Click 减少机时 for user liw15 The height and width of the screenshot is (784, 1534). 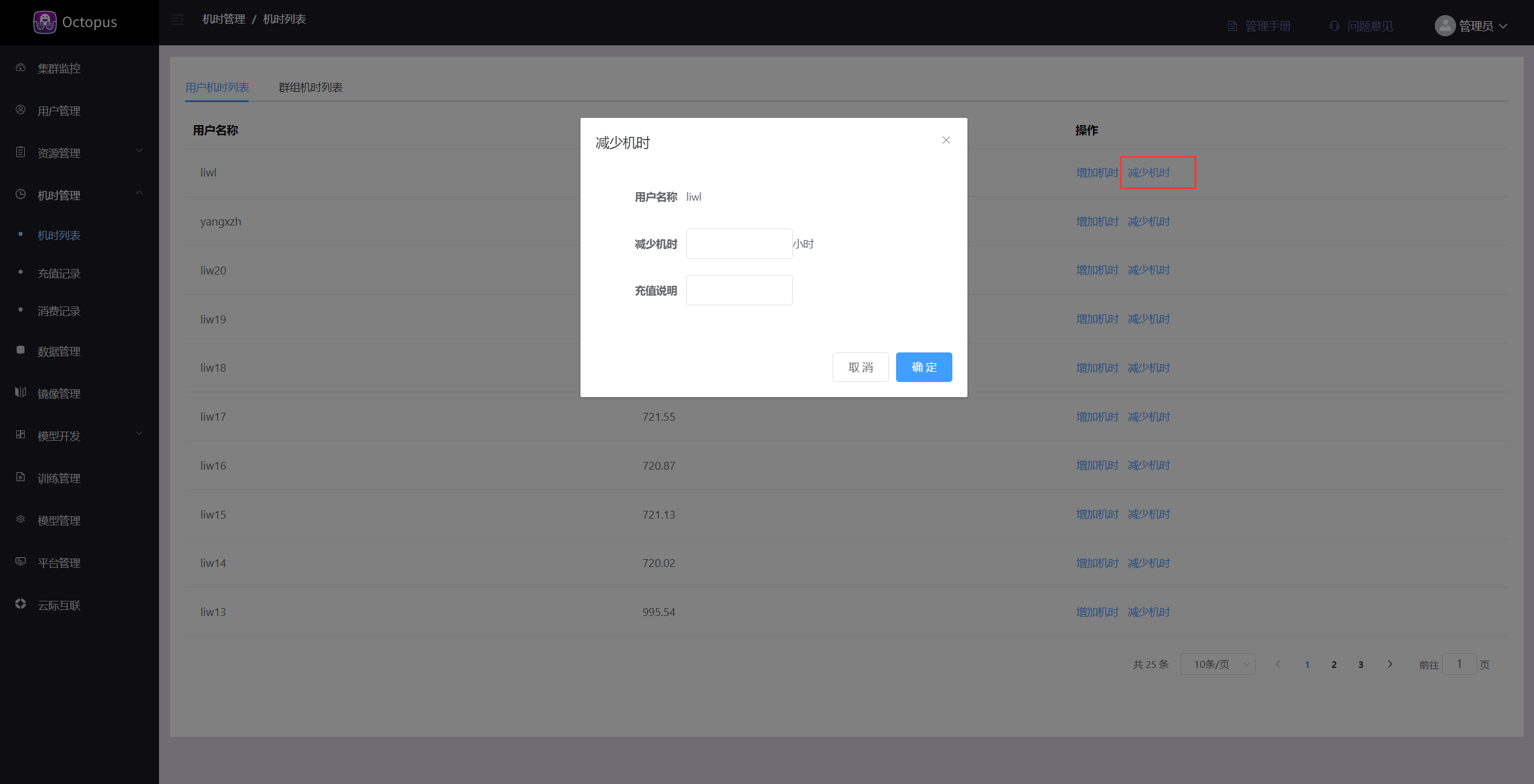(1149, 514)
